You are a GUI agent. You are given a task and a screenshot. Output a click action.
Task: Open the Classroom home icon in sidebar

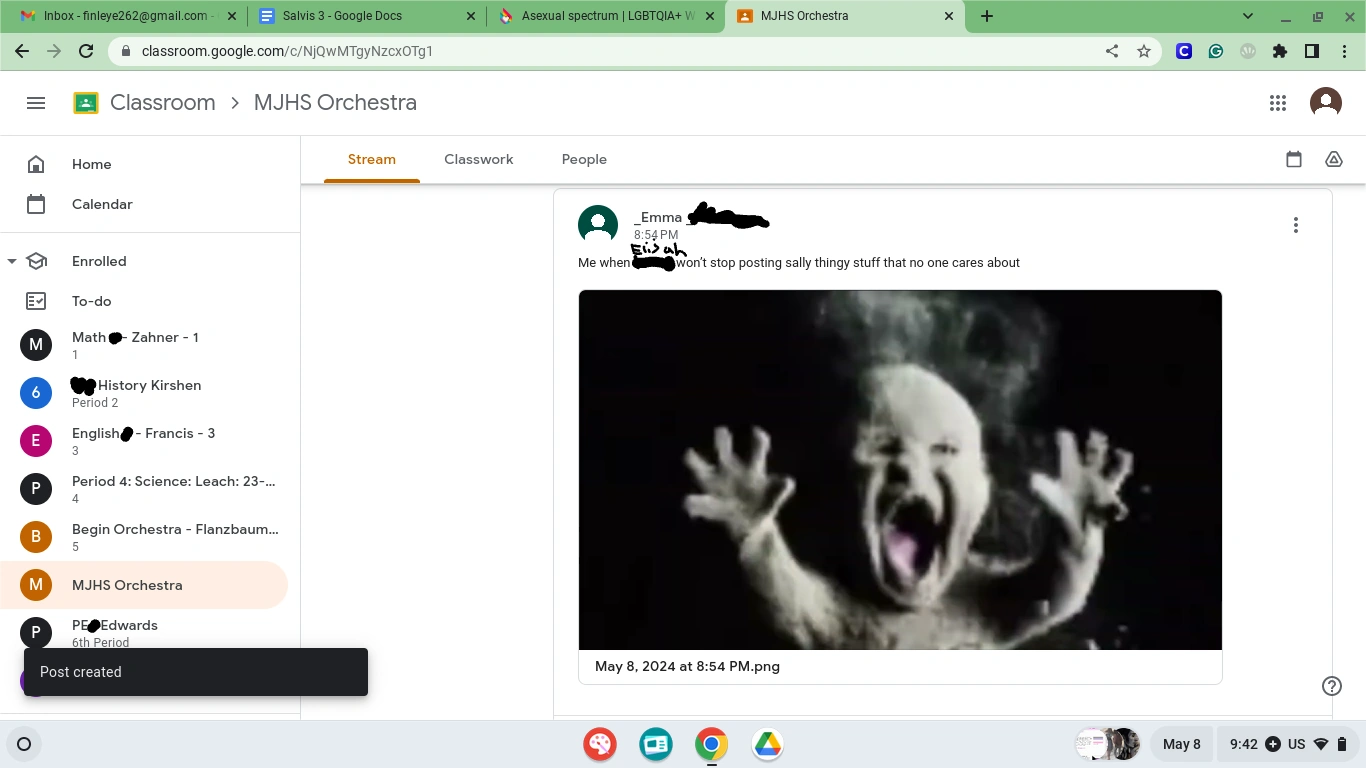(x=37, y=164)
